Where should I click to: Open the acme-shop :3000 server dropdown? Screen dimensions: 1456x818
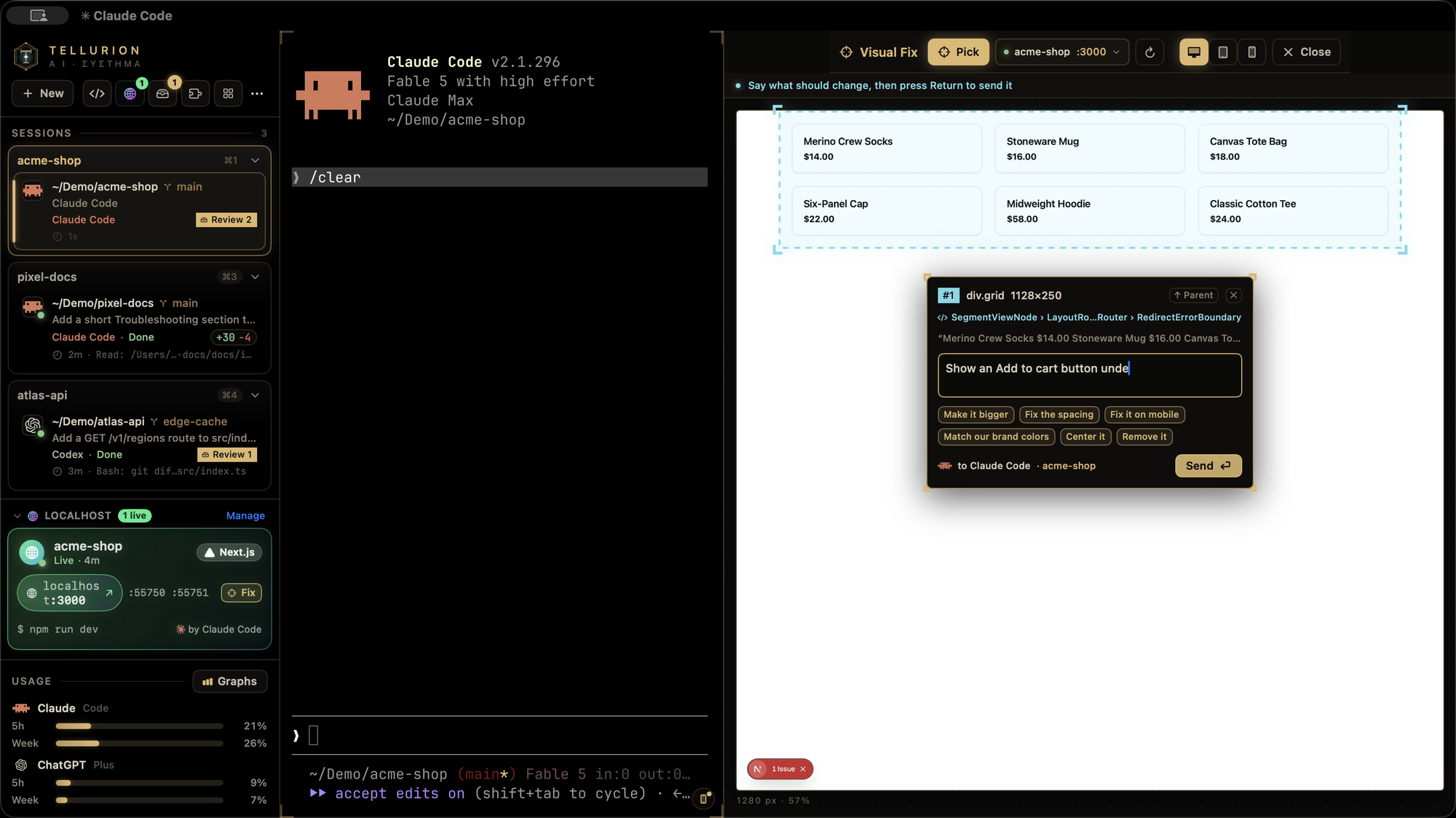1062,52
